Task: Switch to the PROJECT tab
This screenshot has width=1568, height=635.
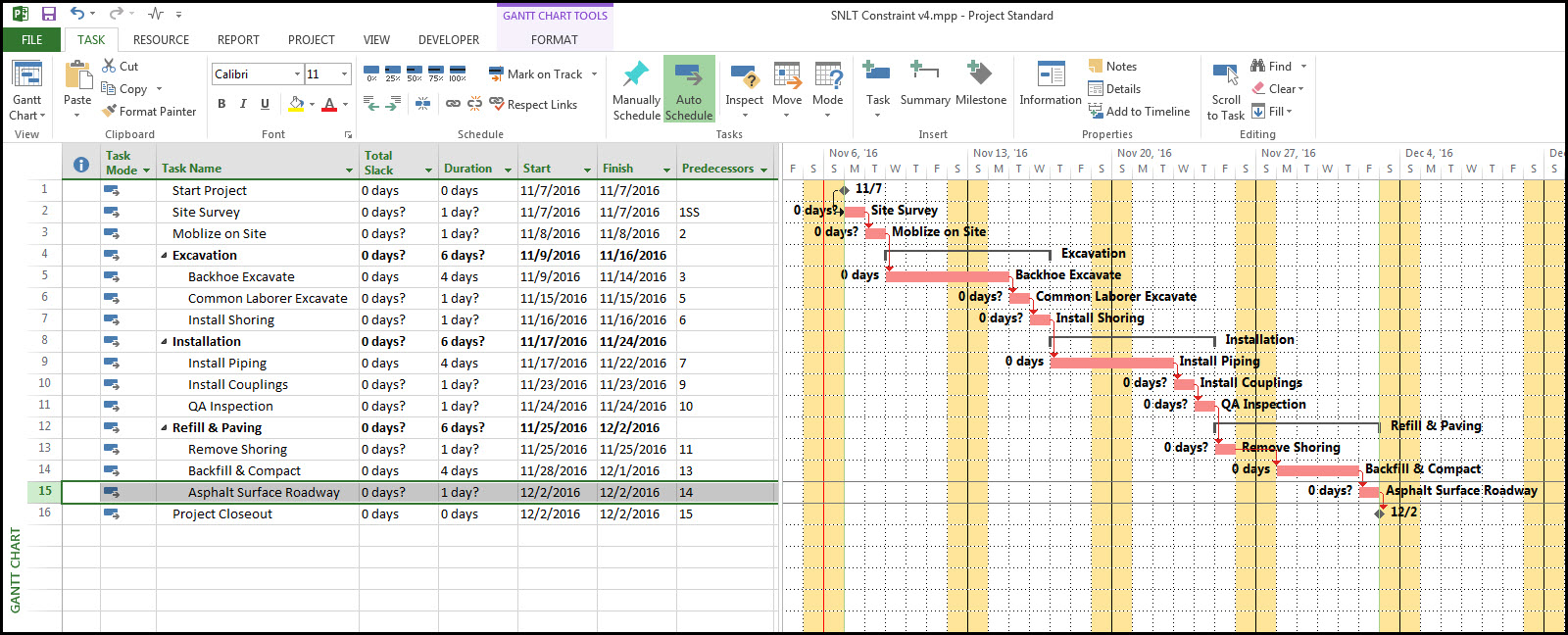Action: [311, 39]
